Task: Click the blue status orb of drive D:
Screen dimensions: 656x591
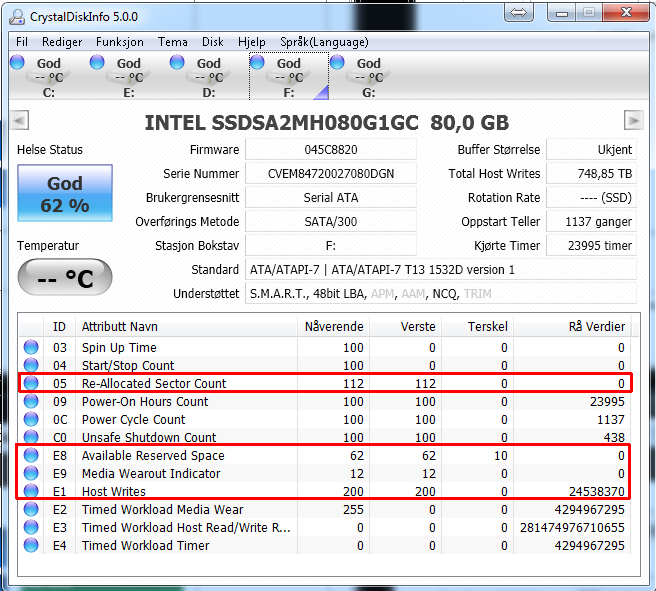Action: coord(177,62)
